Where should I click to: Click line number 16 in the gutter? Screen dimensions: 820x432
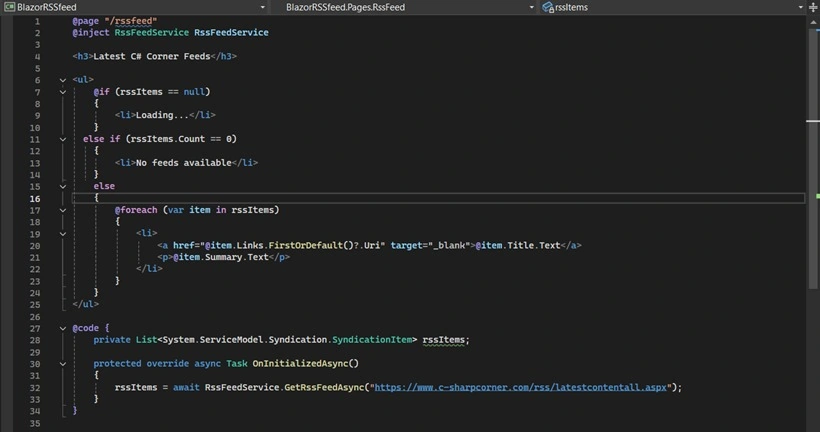point(35,199)
